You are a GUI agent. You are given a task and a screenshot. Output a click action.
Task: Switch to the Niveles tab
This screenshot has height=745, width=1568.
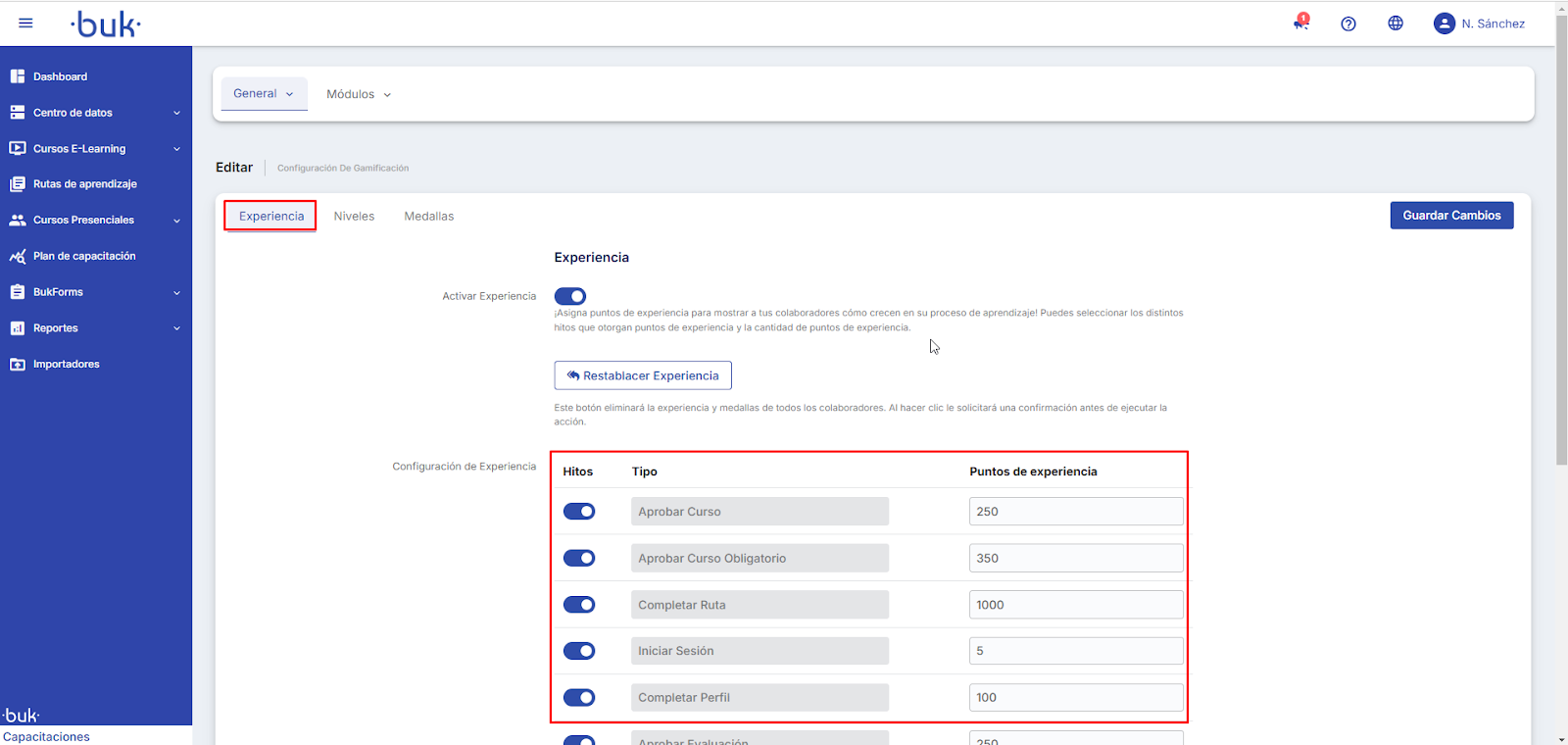pos(354,217)
